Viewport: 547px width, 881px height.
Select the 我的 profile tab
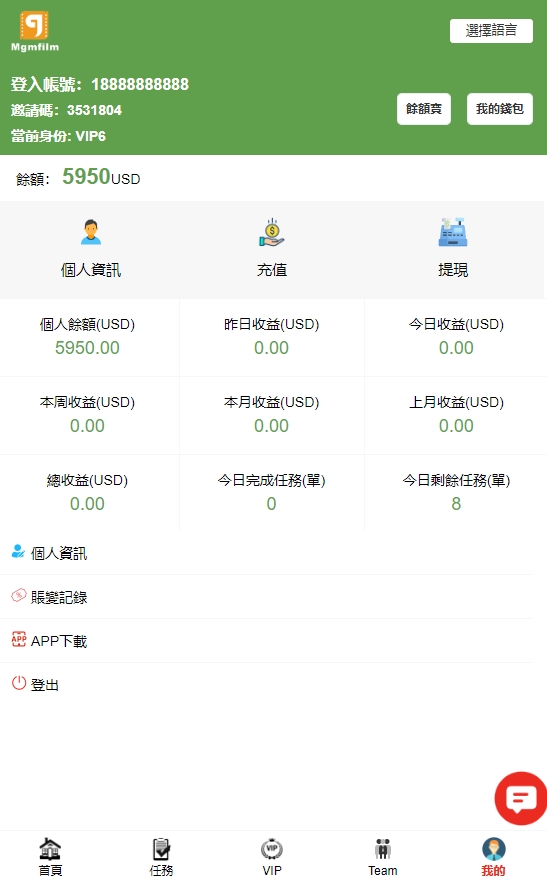click(x=493, y=857)
